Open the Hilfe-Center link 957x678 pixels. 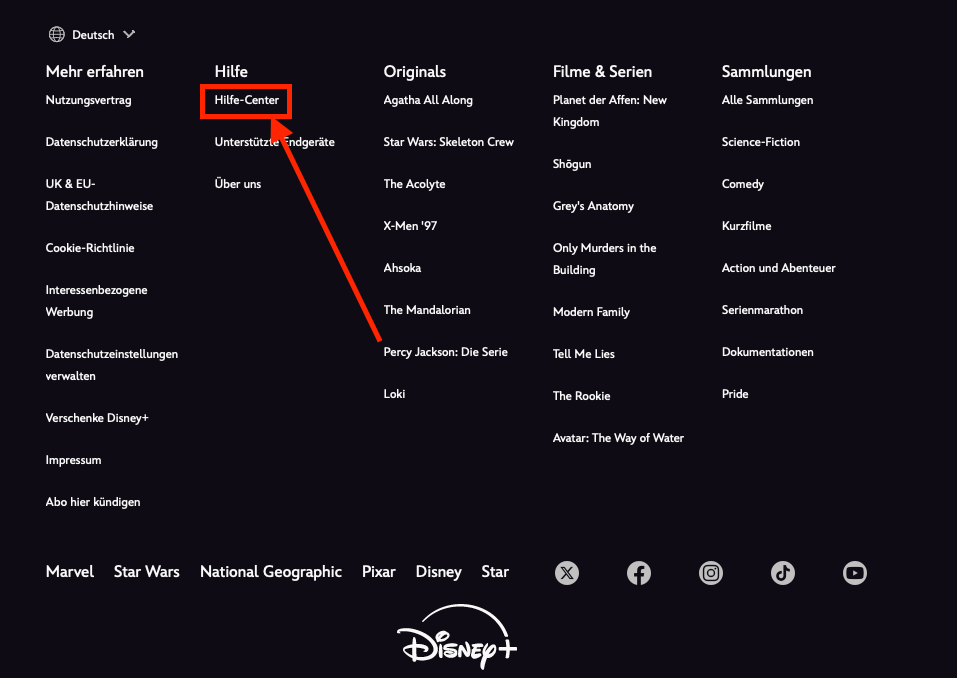pyautogui.click(x=245, y=101)
